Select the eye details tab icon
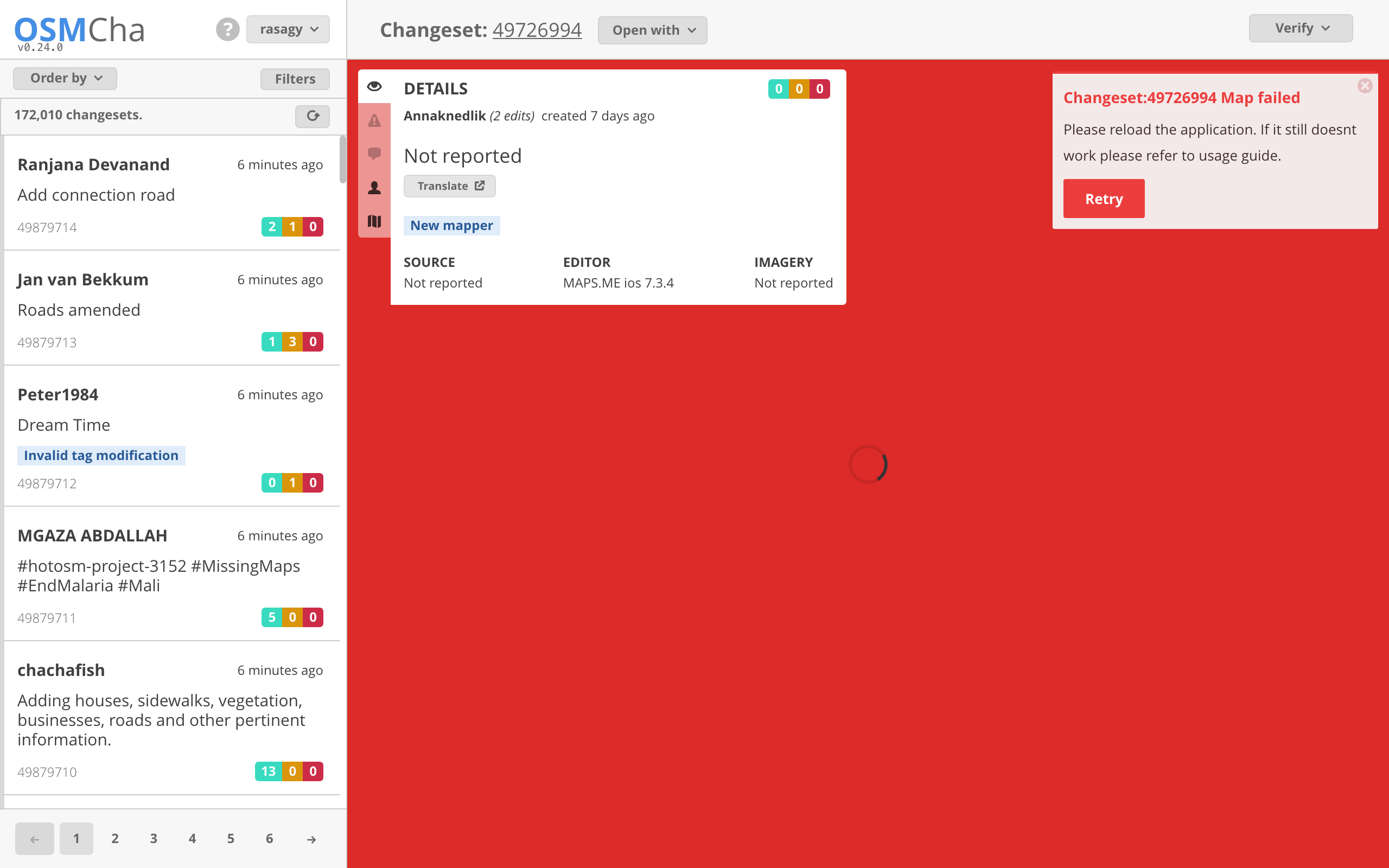Viewport: 1389px width, 868px height. [x=375, y=86]
